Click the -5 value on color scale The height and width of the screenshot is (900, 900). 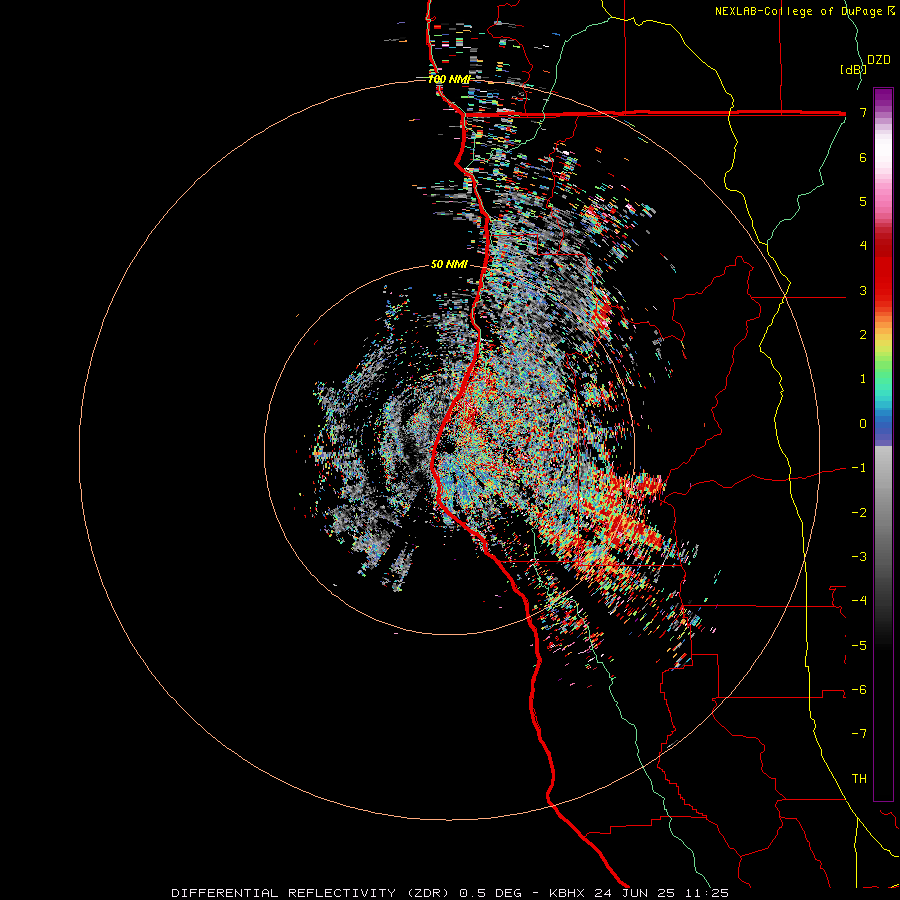(859, 646)
